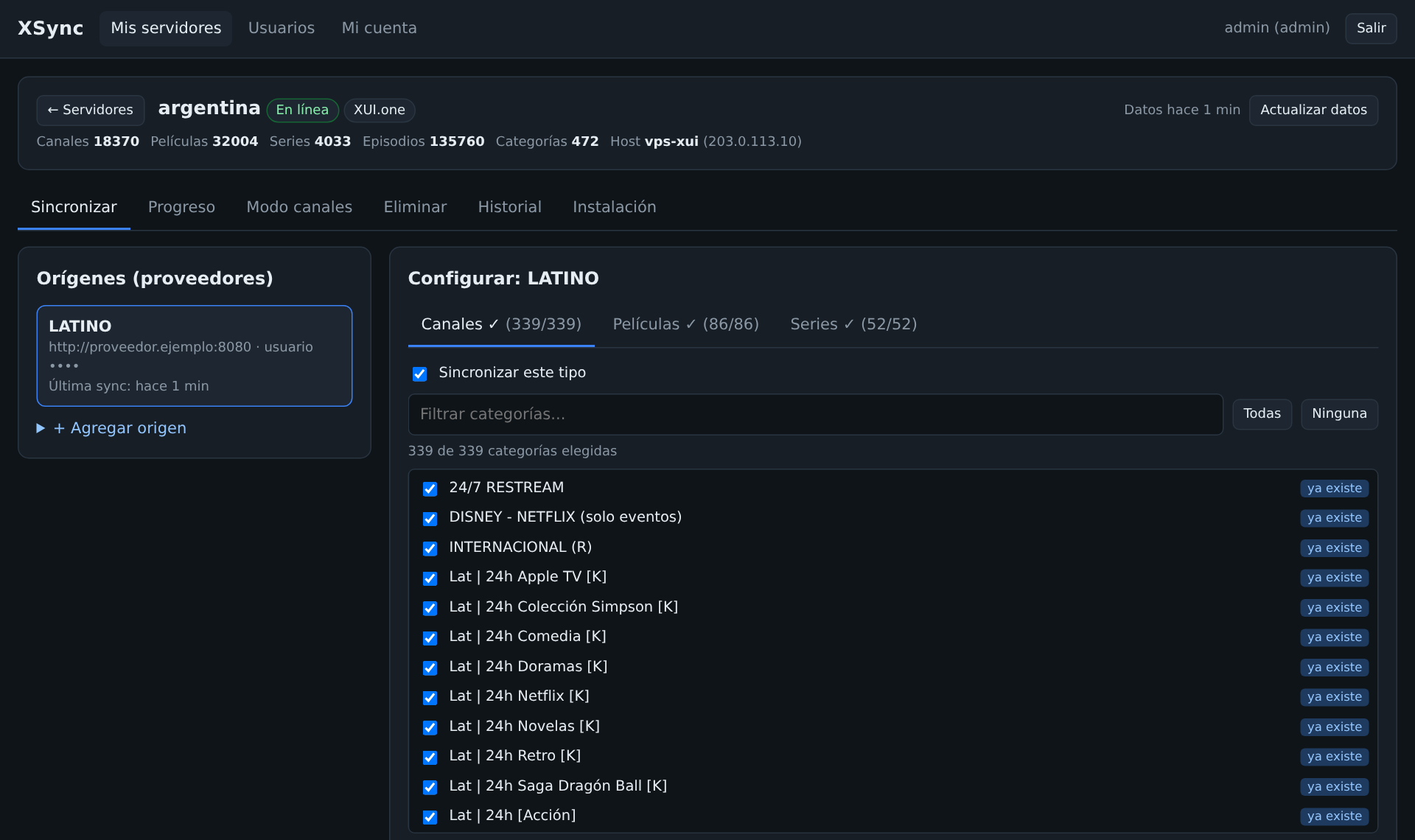Focus the Filtrar categorías input field
1415x840 pixels.
[815, 414]
